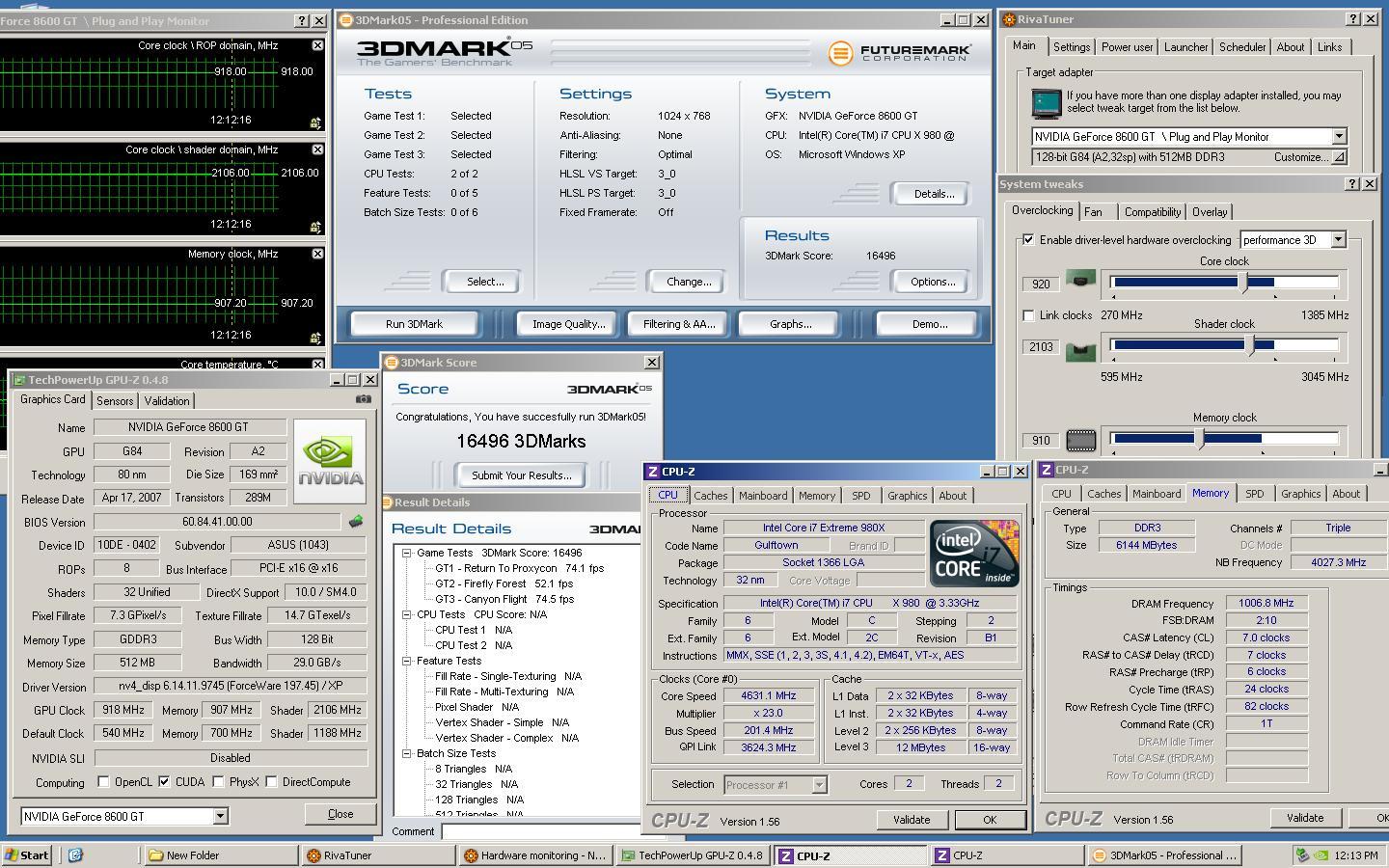Screen dimensions: 1389x868
Task: Close the shader domain clock graph
Action: [317, 149]
